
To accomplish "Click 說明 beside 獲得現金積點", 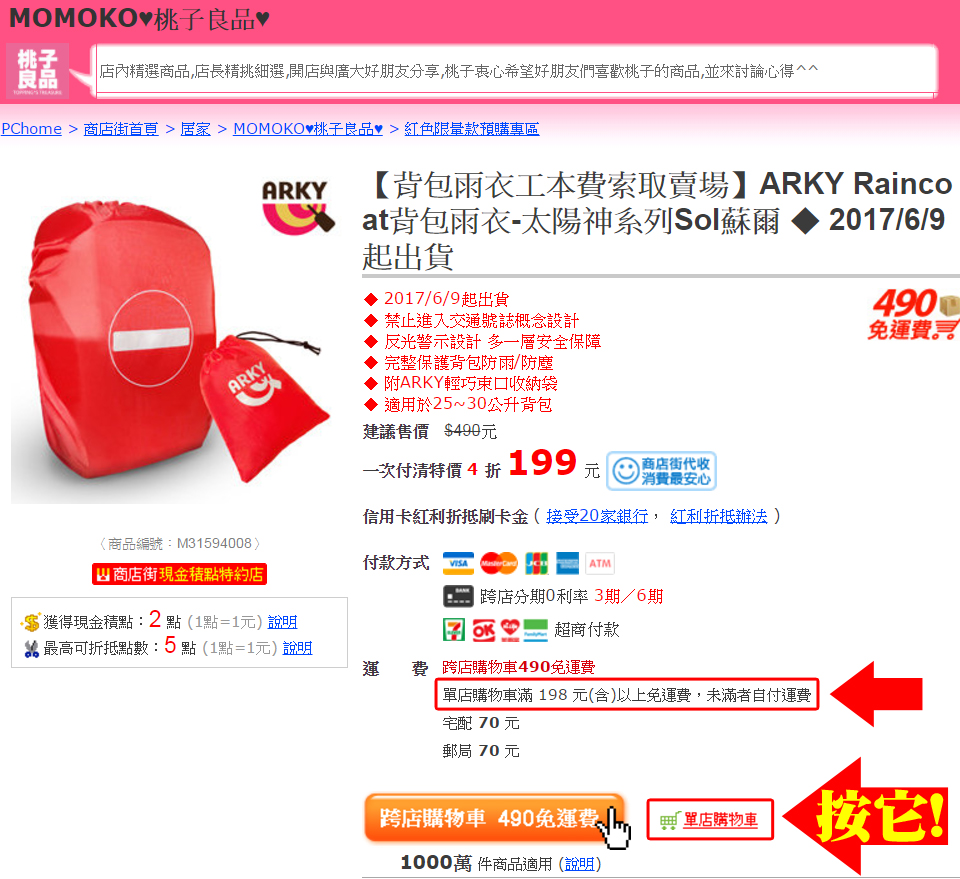I will (282, 622).
